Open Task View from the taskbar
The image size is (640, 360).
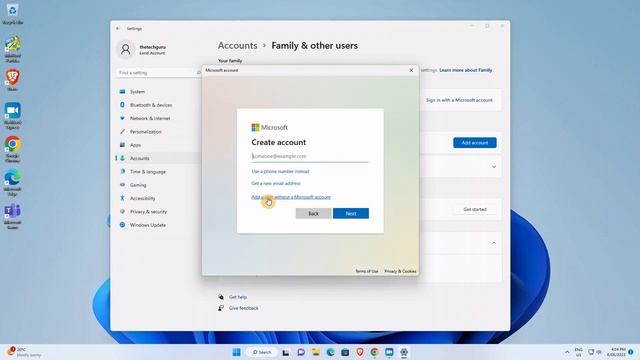pyautogui.click(x=286, y=352)
